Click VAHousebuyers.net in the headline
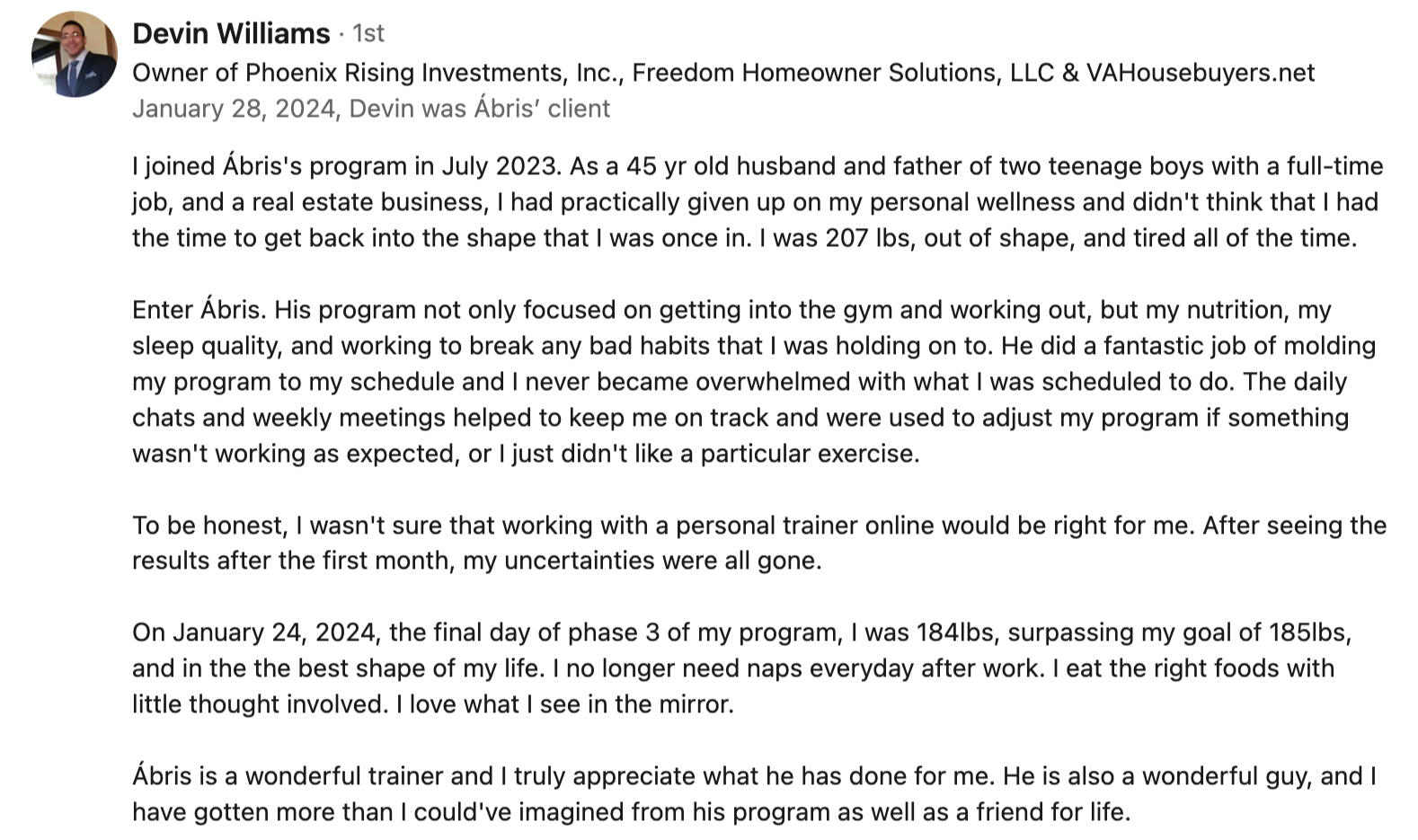This screenshot has width=1418, height=840. coord(1201,73)
